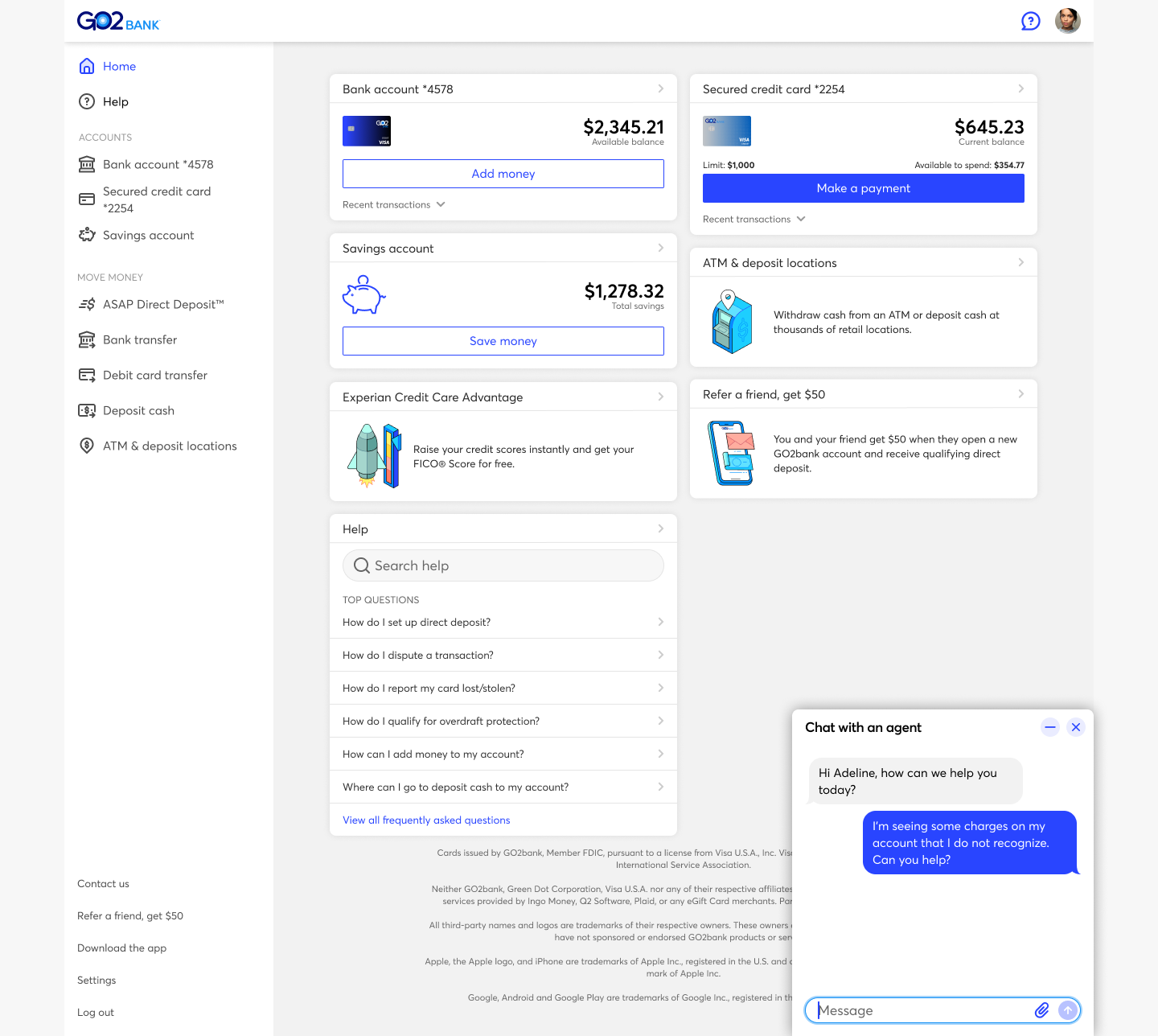Screen dimensions: 1158x1036
Task: Select Home in the sidebar
Action: point(119,67)
